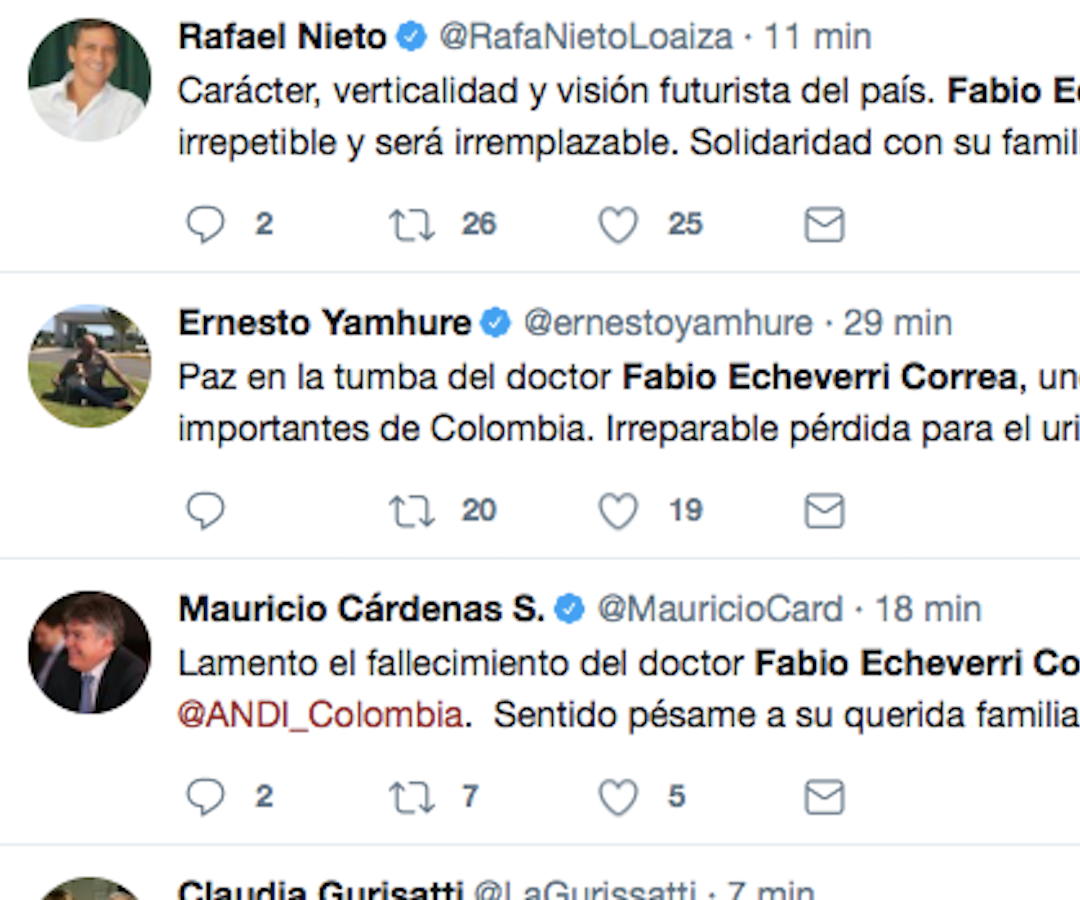Send Mauricio Cárdenas's tweet via direct message
This screenshot has width=1080, height=900.
point(824,797)
